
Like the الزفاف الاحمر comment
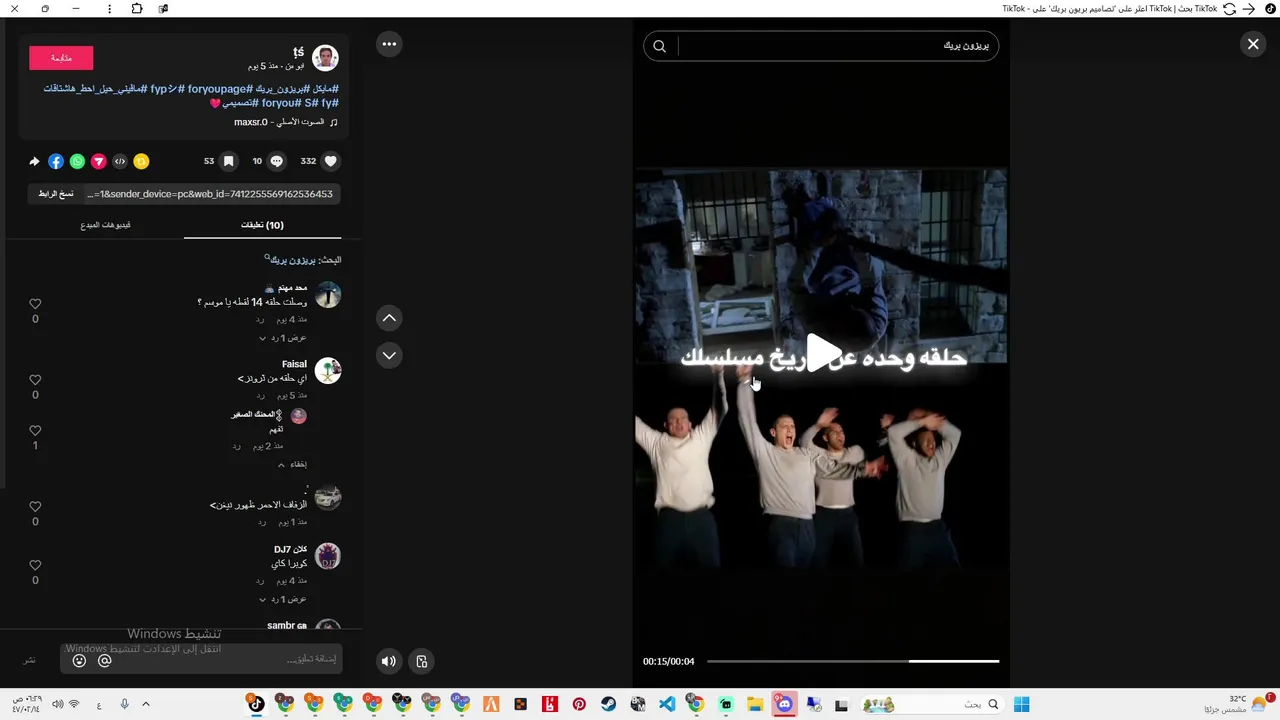click(35, 507)
